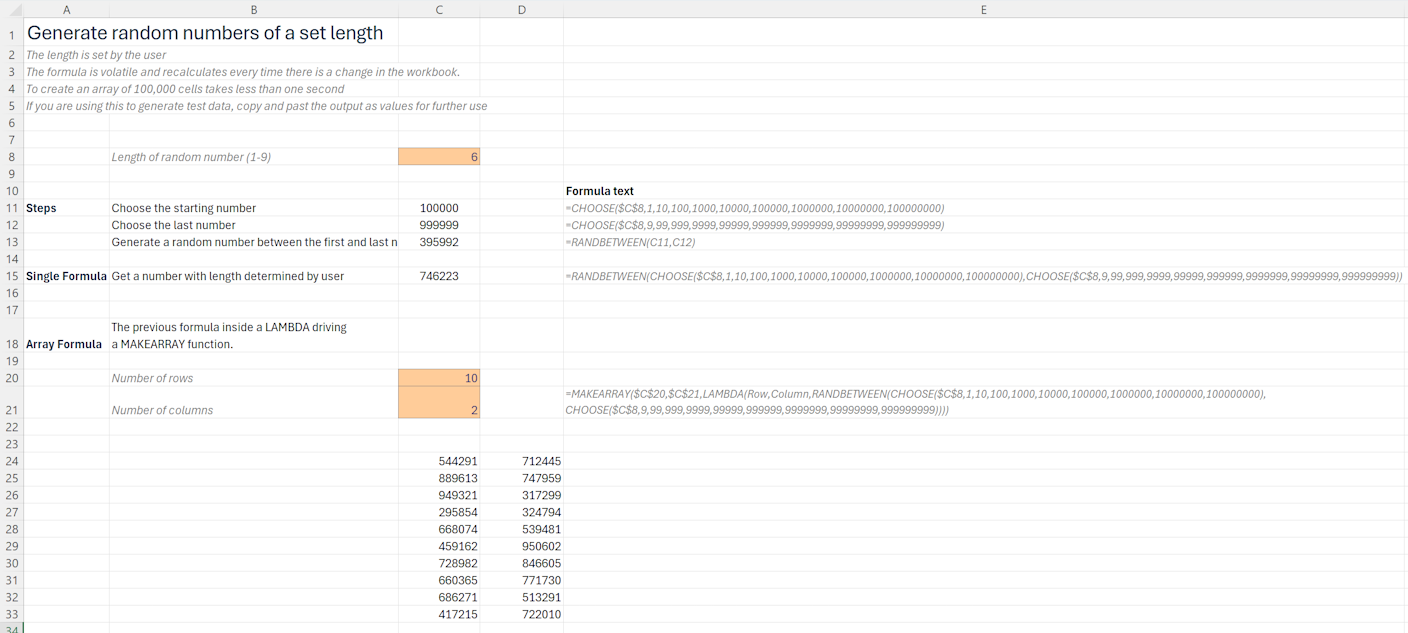Screen dimensions: 1408x633
Task: Select column C header
Action: pyautogui.click(x=439, y=9)
